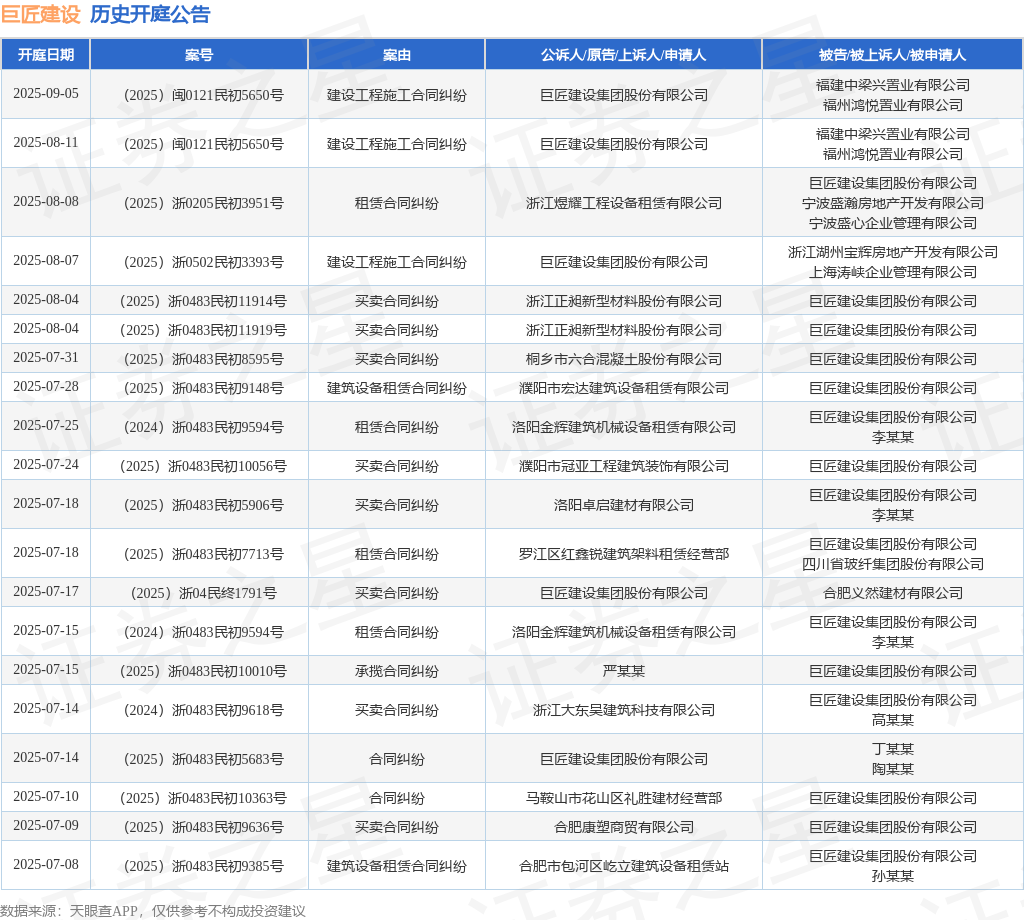Click plaintiff 合肥市包河区屹立建筑设备租赁站
This screenshot has width=1024, height=920.
624,866
